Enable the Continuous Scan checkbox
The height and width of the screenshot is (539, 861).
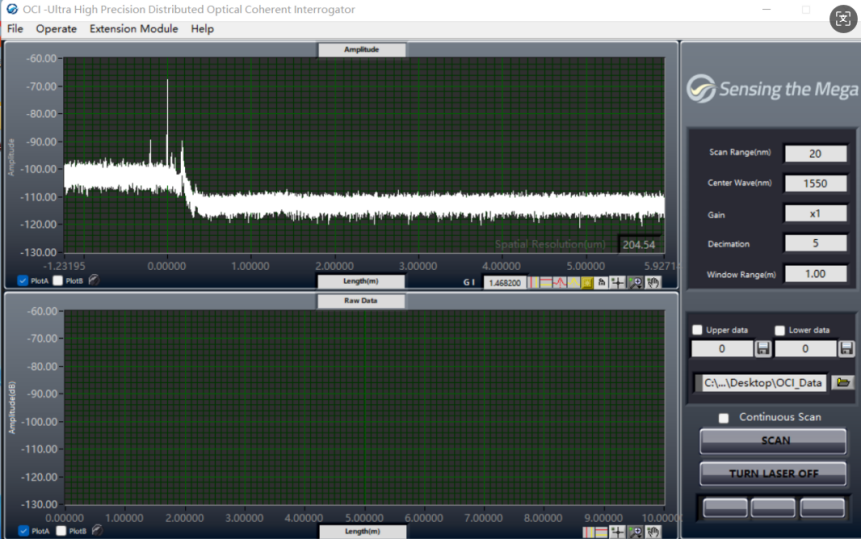pos(724,418)
